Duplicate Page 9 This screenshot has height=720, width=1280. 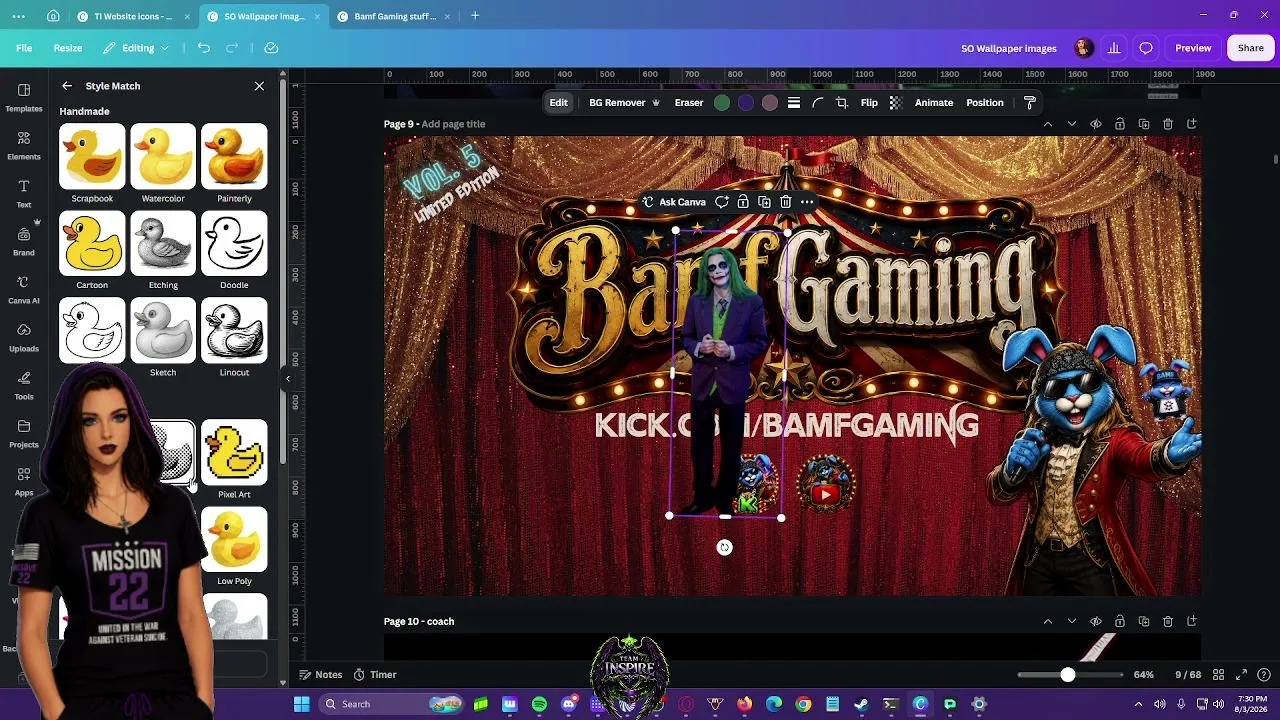click(x=1143, y=124)
